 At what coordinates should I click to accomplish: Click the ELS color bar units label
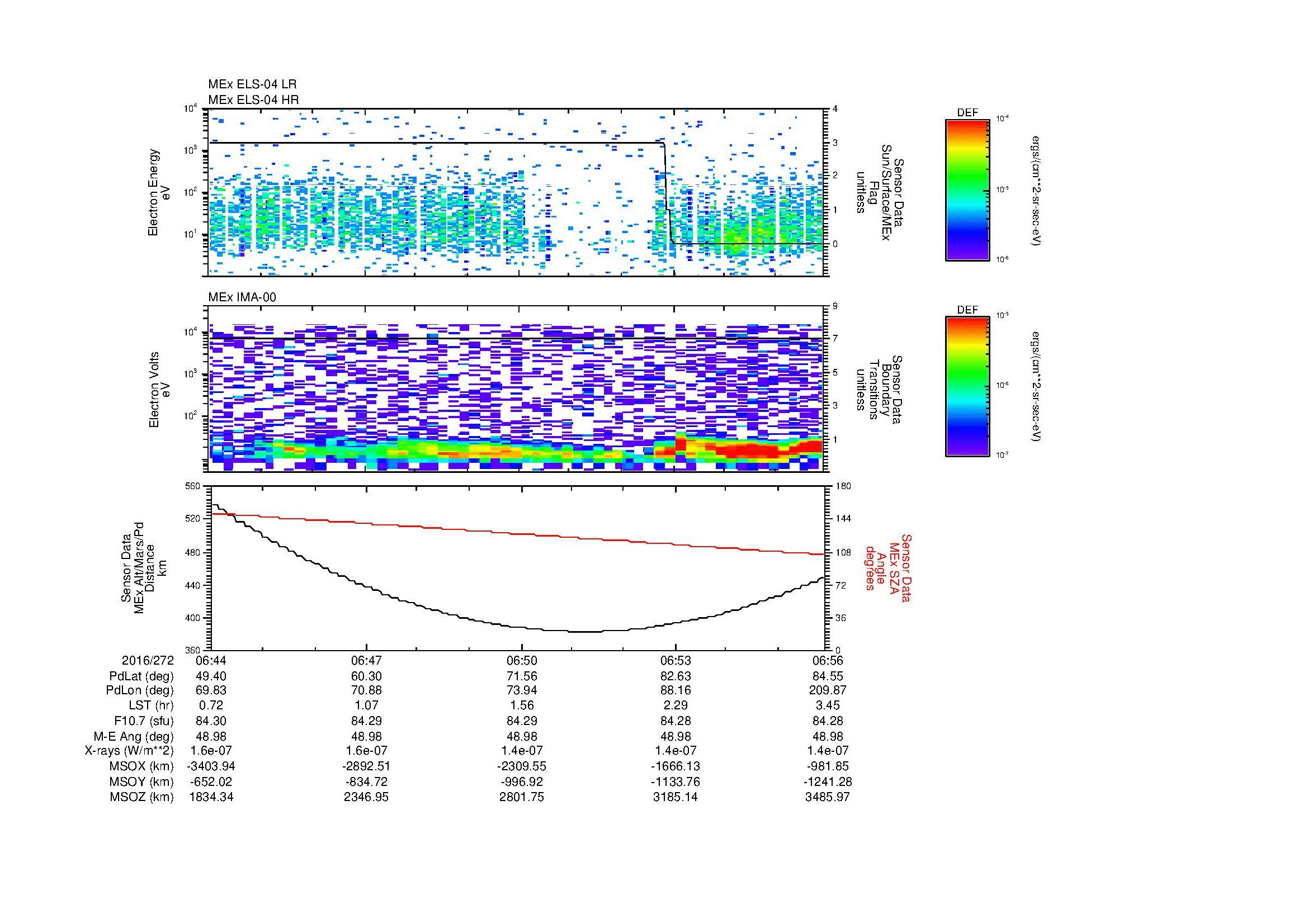(1037, 191)
